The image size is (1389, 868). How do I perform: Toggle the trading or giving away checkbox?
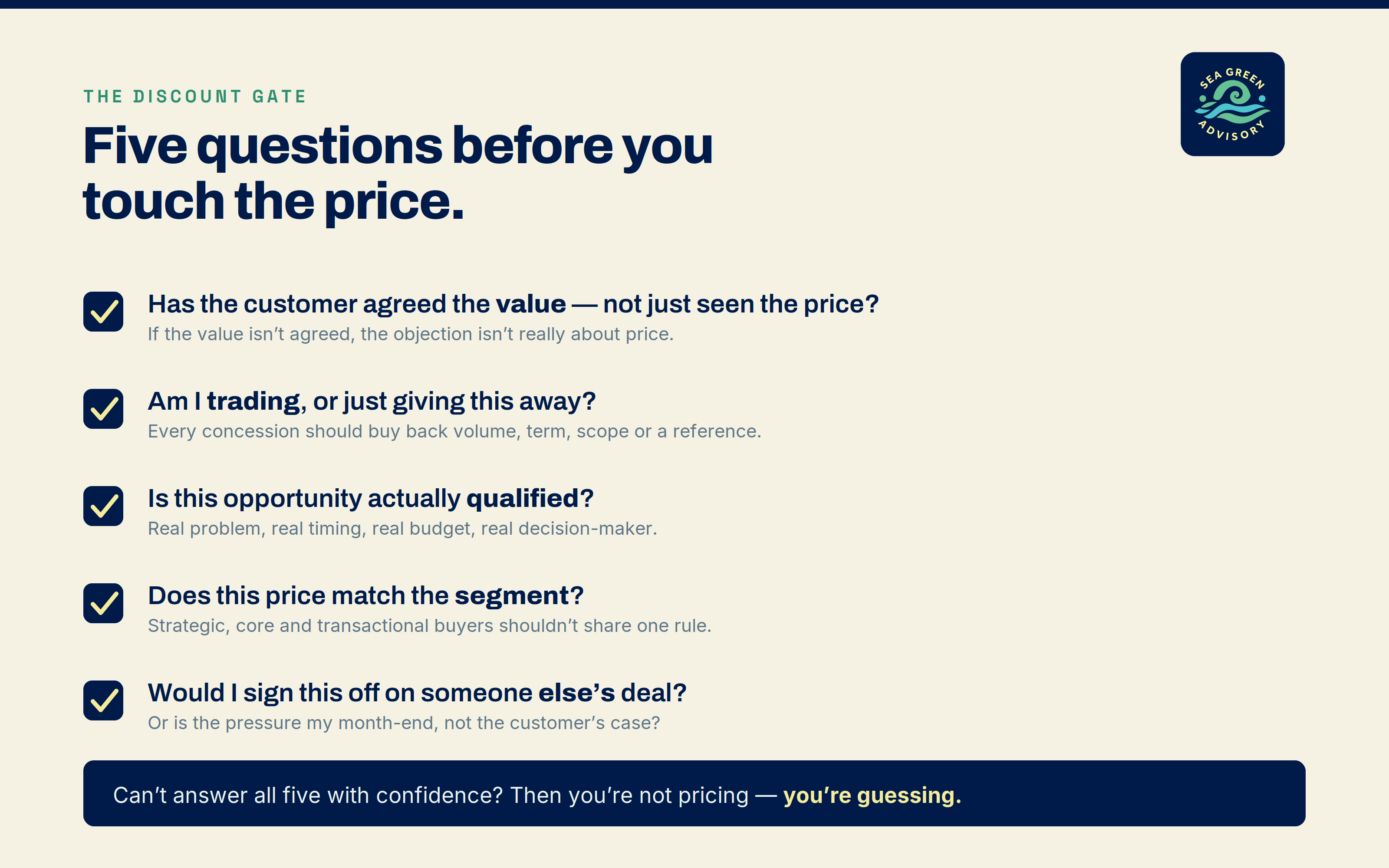point(103,409)
